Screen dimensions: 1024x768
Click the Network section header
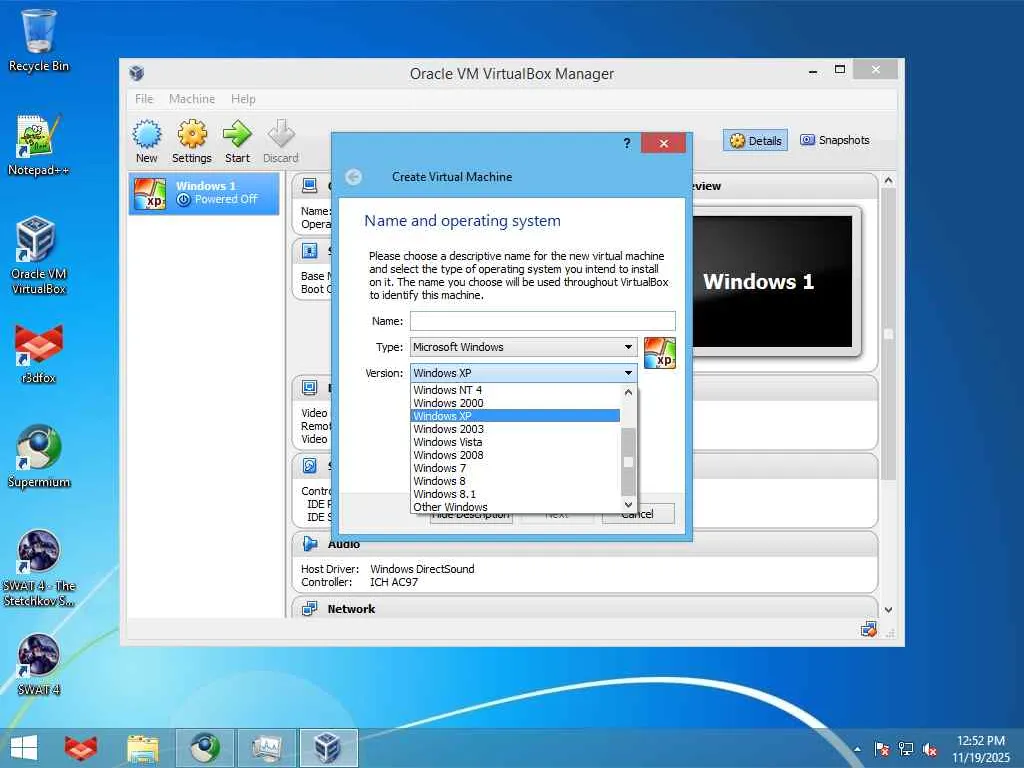point(584,609)
